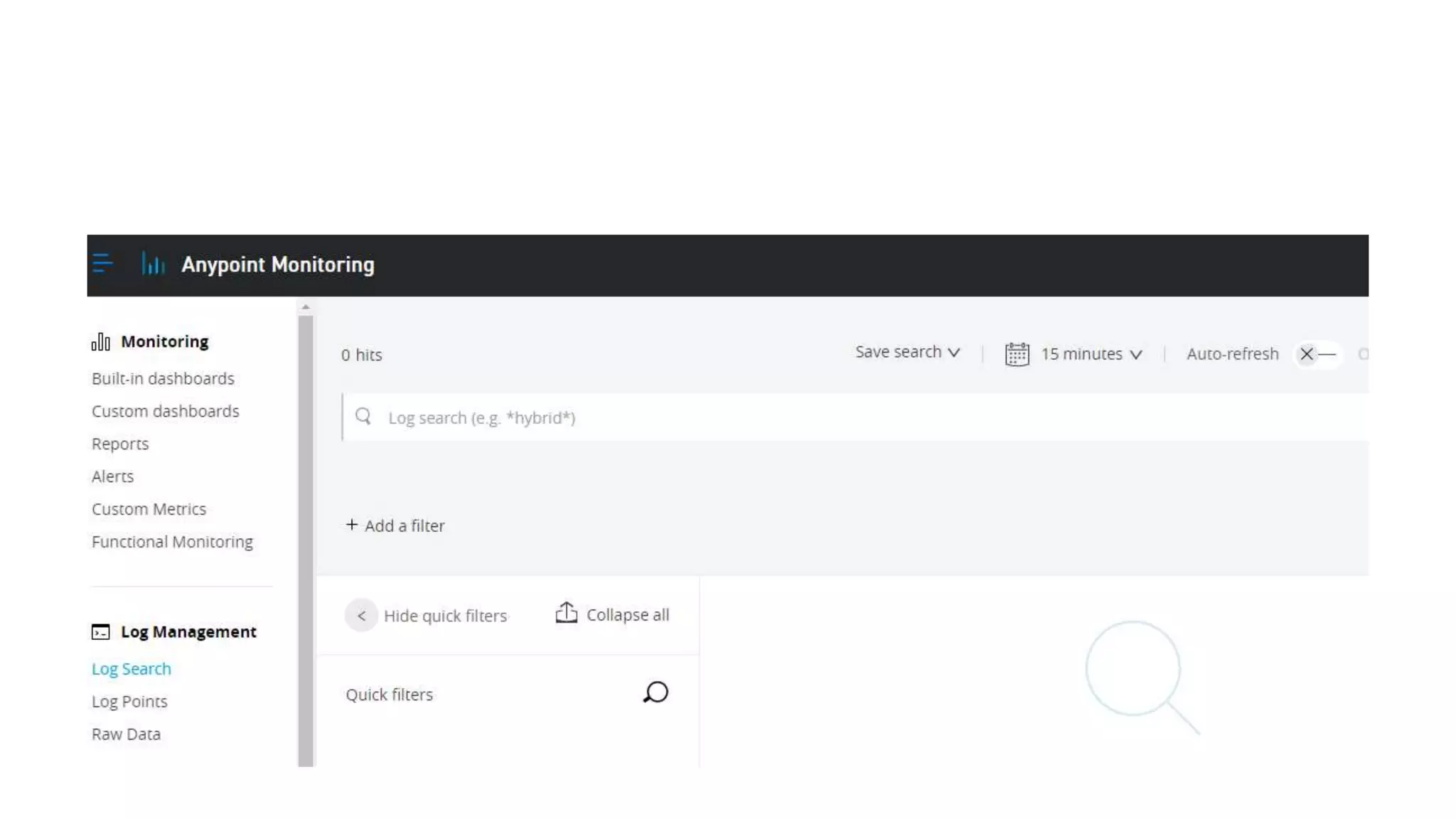Click the Anypoint Monitoring bar-chart logo
This screenshot has width=1456, height=819.
pos(153,263)
